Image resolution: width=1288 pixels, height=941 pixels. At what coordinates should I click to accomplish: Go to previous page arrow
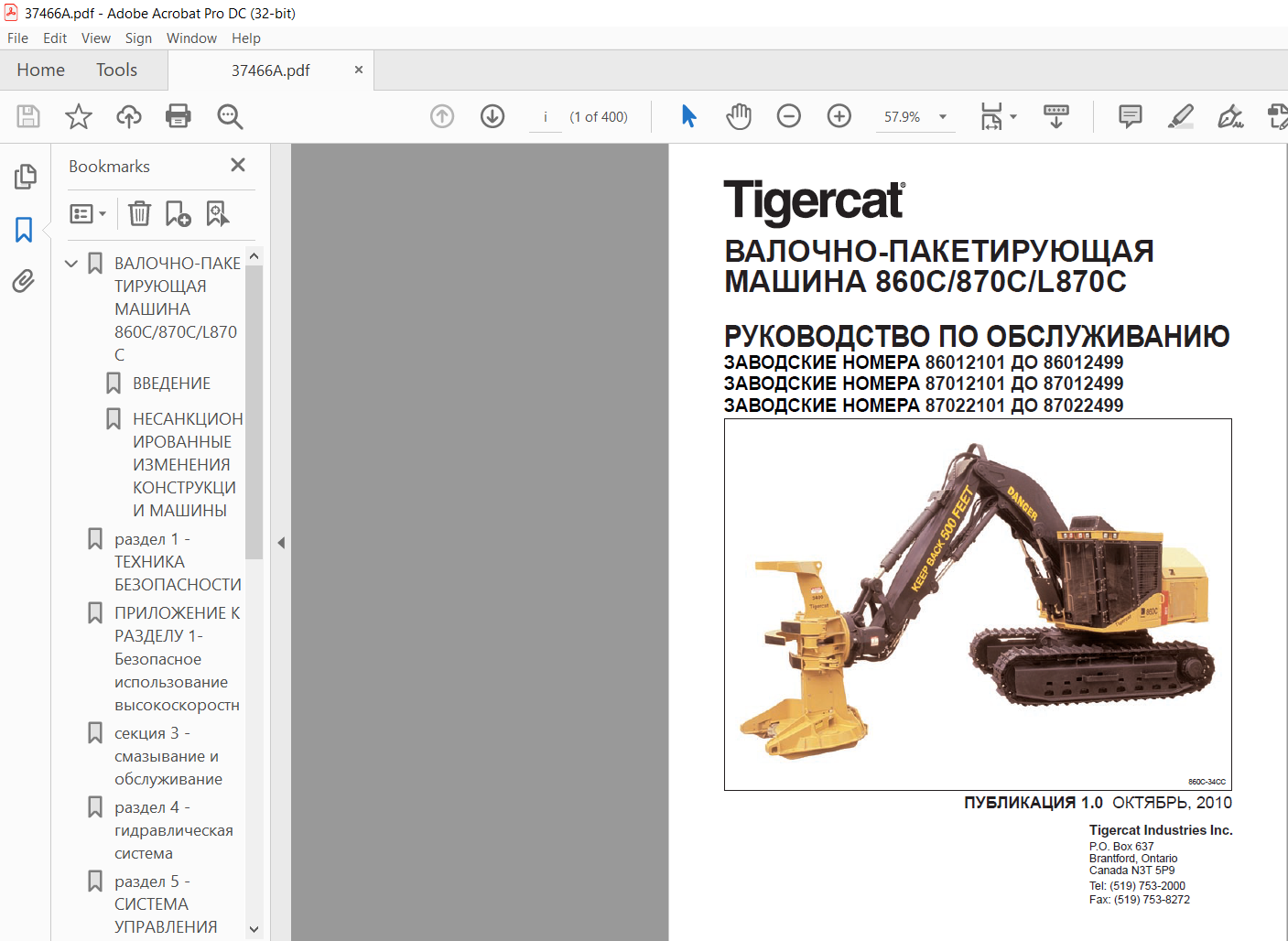tap(442, 116)
